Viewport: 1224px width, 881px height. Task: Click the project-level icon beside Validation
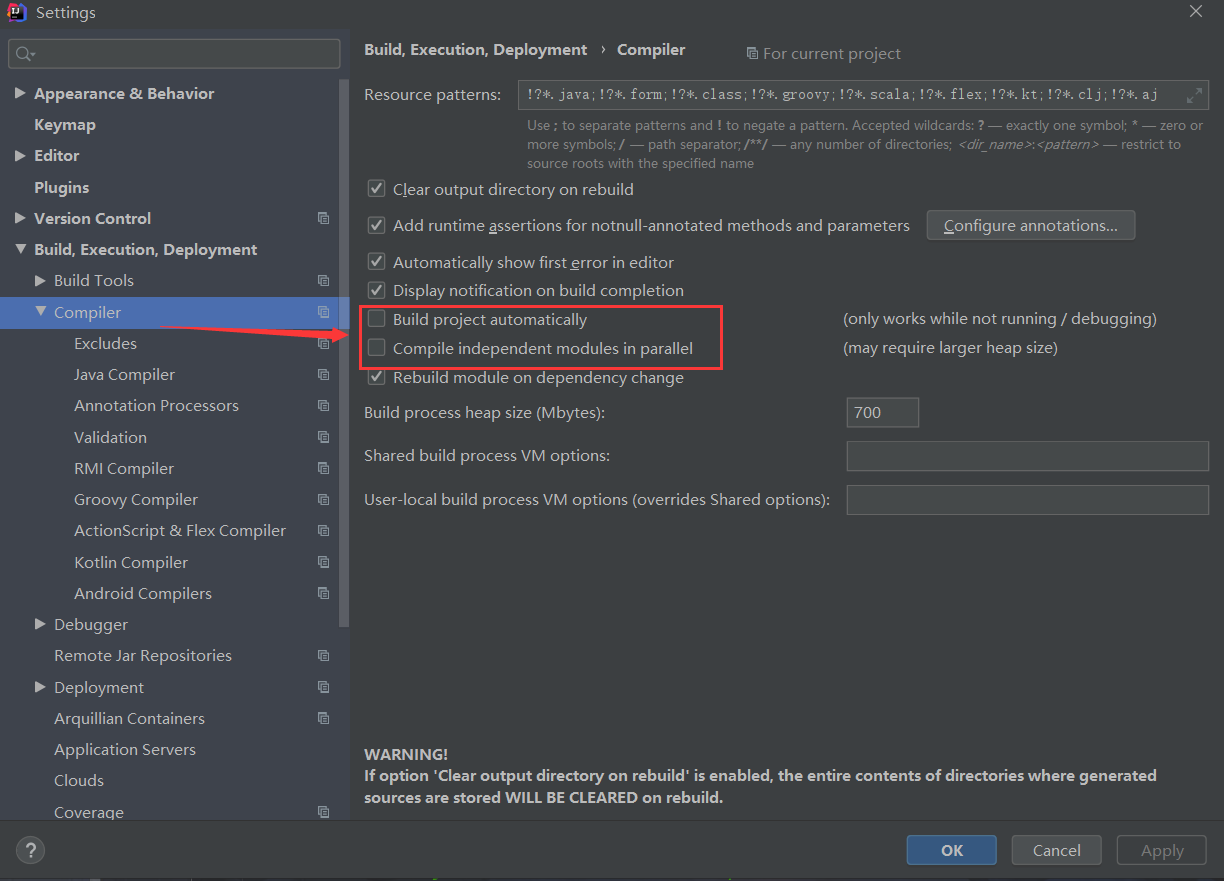click(323, 437)
